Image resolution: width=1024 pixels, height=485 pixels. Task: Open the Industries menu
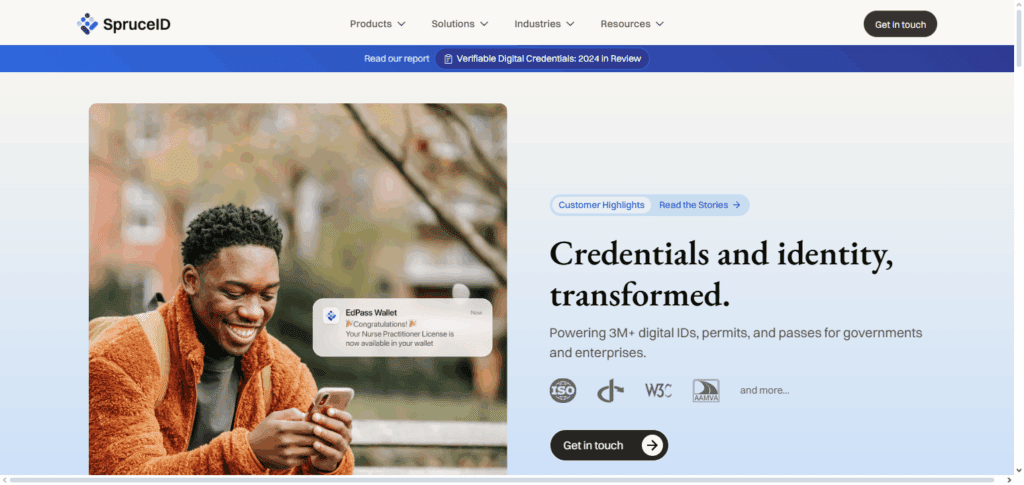click(x=544, y=24)
